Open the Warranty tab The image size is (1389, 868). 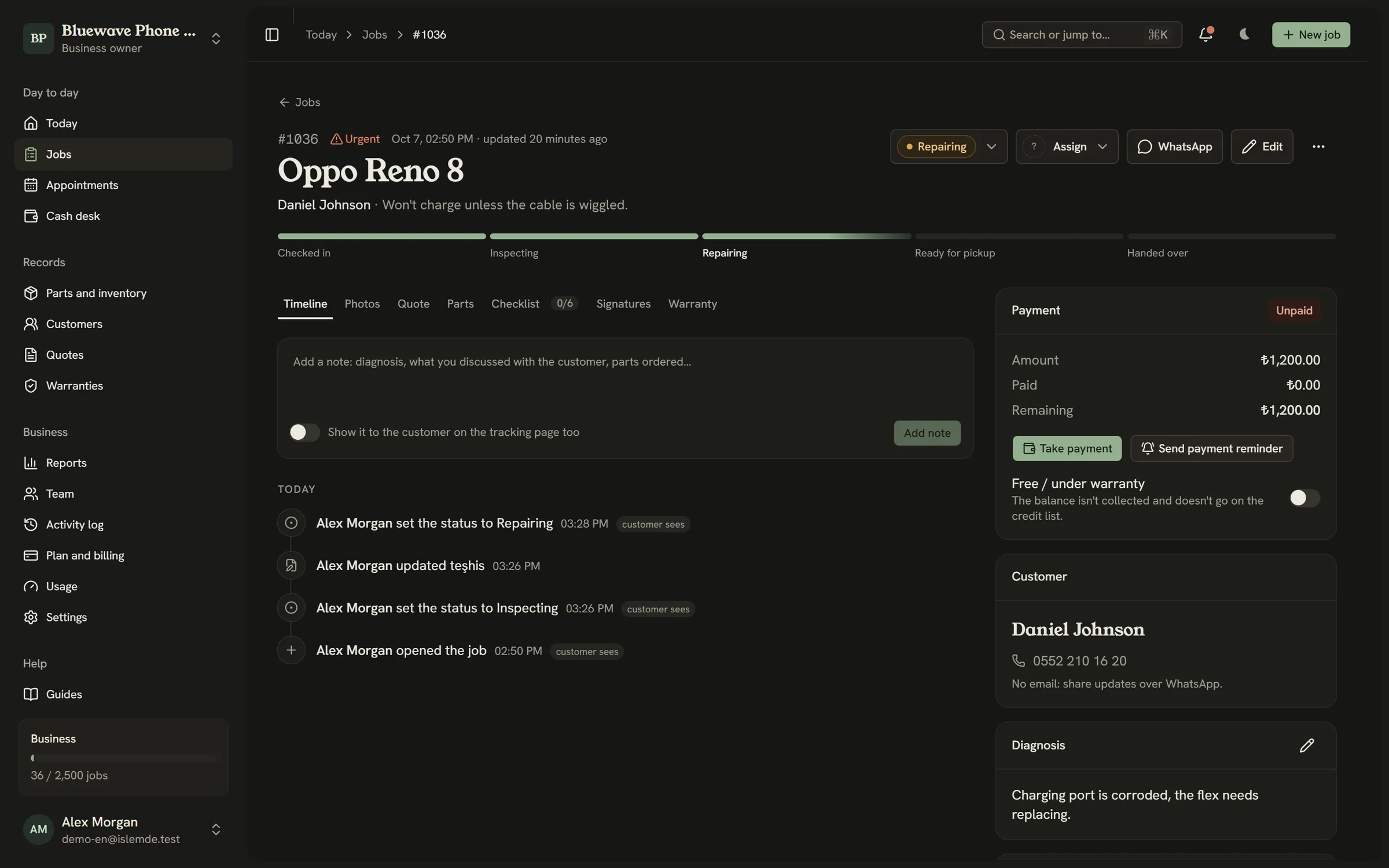pyautogui.click(x=692, y=304)
